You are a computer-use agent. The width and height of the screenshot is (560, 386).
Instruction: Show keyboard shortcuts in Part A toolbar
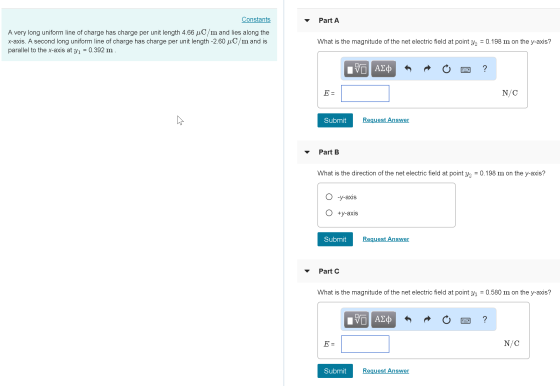coord(465,70)
